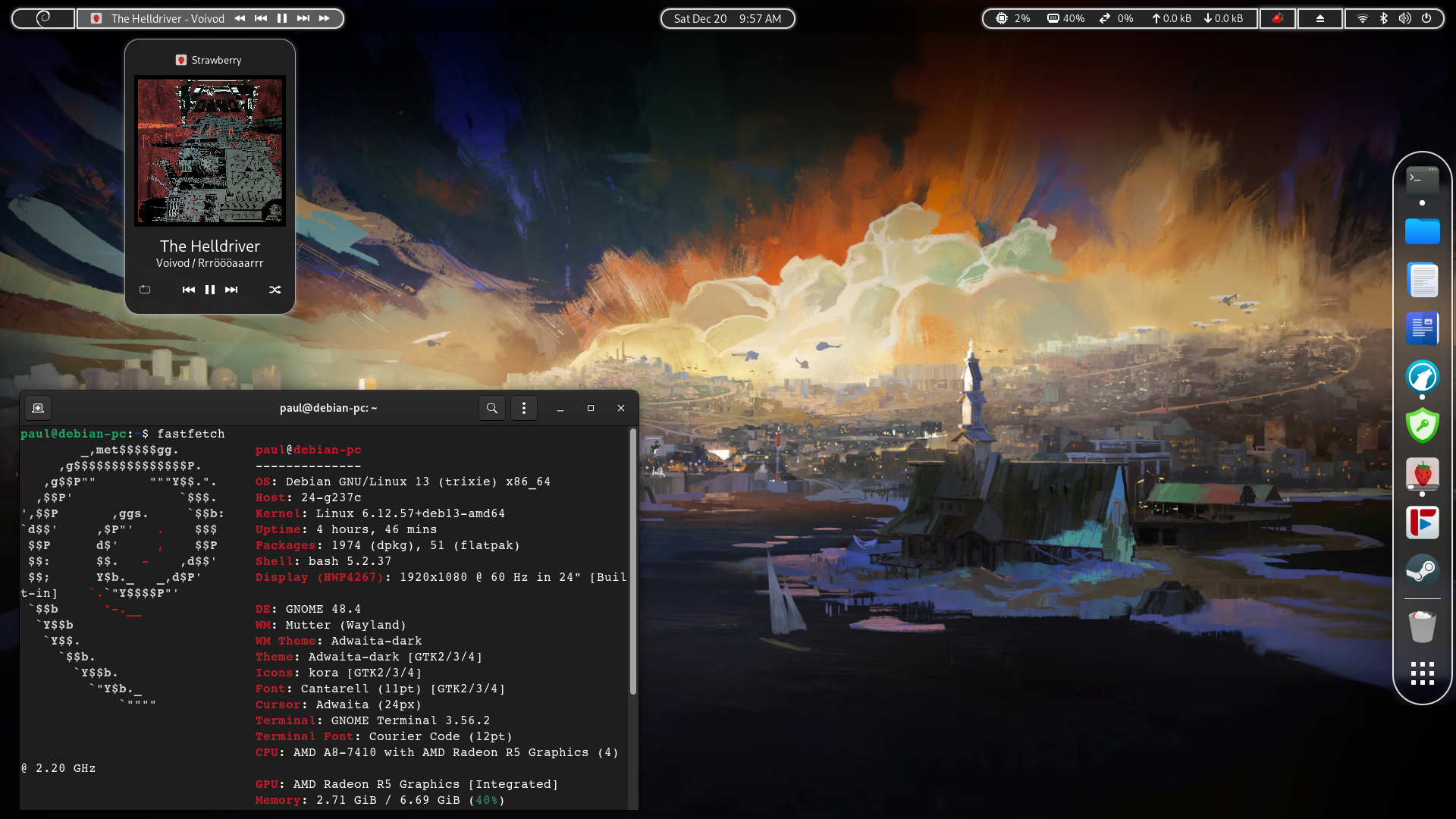Pause playback in the Strawberry popup
Viewport: 1456px width, 819px height.
click(x=210, y=290)
